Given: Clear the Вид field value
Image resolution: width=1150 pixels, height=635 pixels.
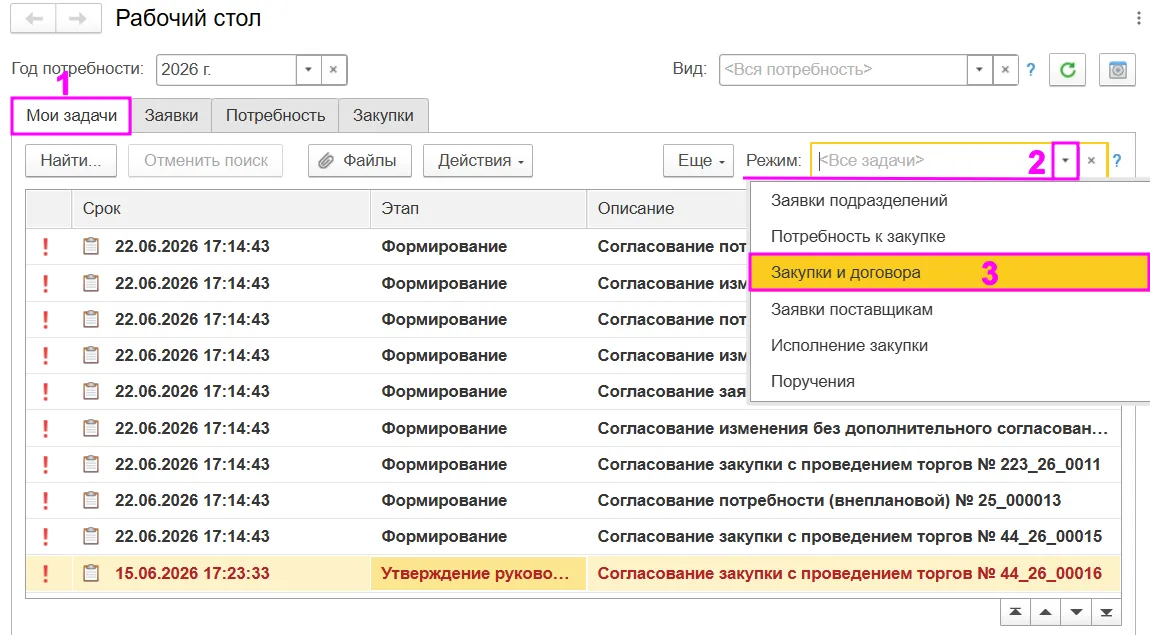Looking at the screenshot, I should tap(1005, 70).
